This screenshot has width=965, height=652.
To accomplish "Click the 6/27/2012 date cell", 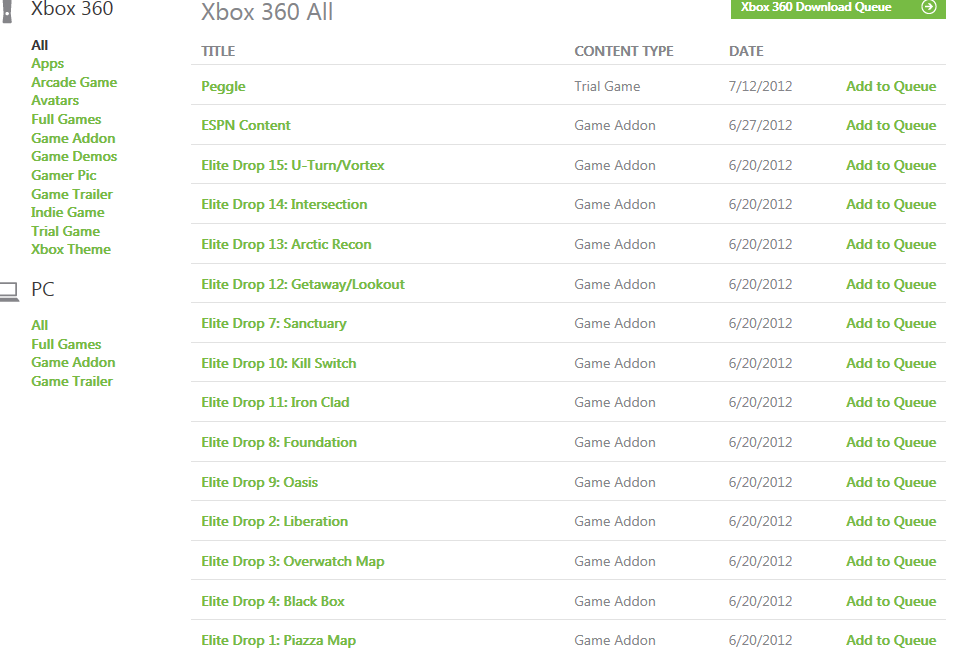I will (x=760, y=126).
